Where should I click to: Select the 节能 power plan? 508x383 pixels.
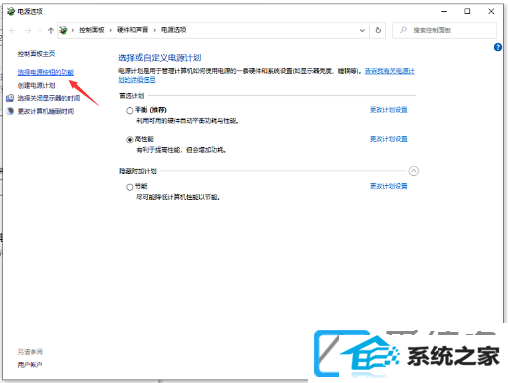tap(130, 187)
